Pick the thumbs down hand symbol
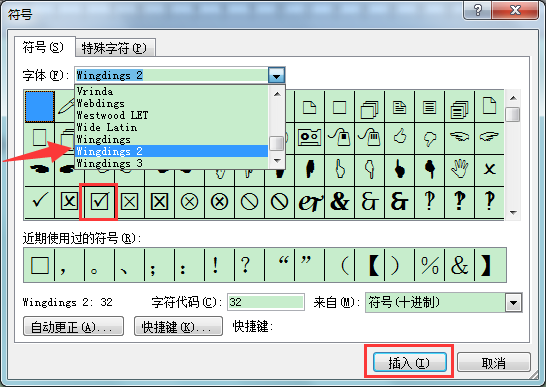546x387 pixels. [x=429, y=138]
